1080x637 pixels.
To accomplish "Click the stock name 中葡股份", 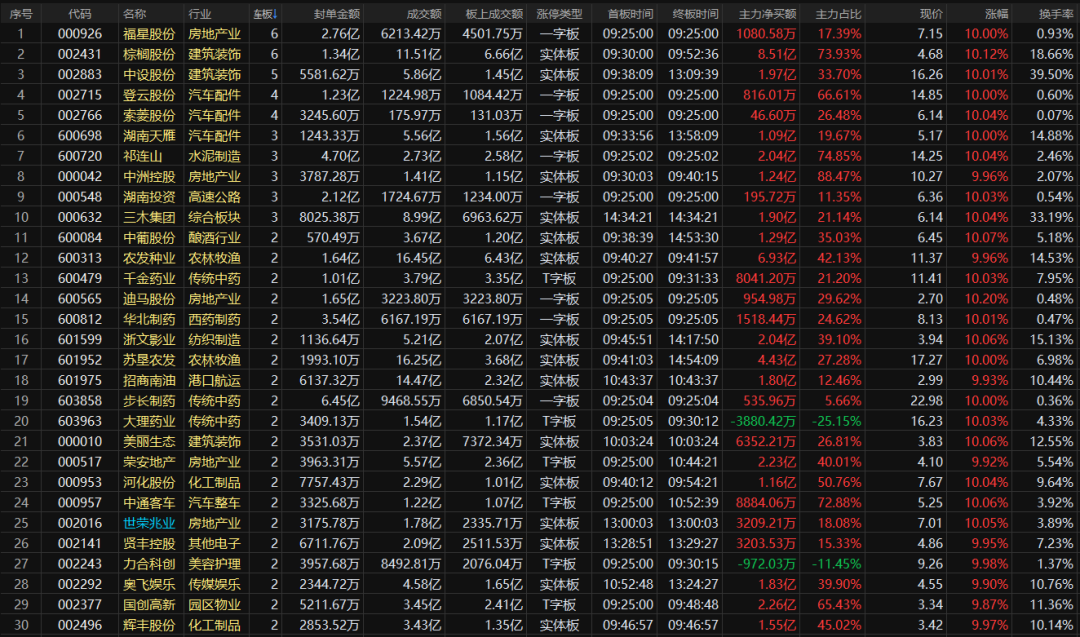I will tap(149, 238).
